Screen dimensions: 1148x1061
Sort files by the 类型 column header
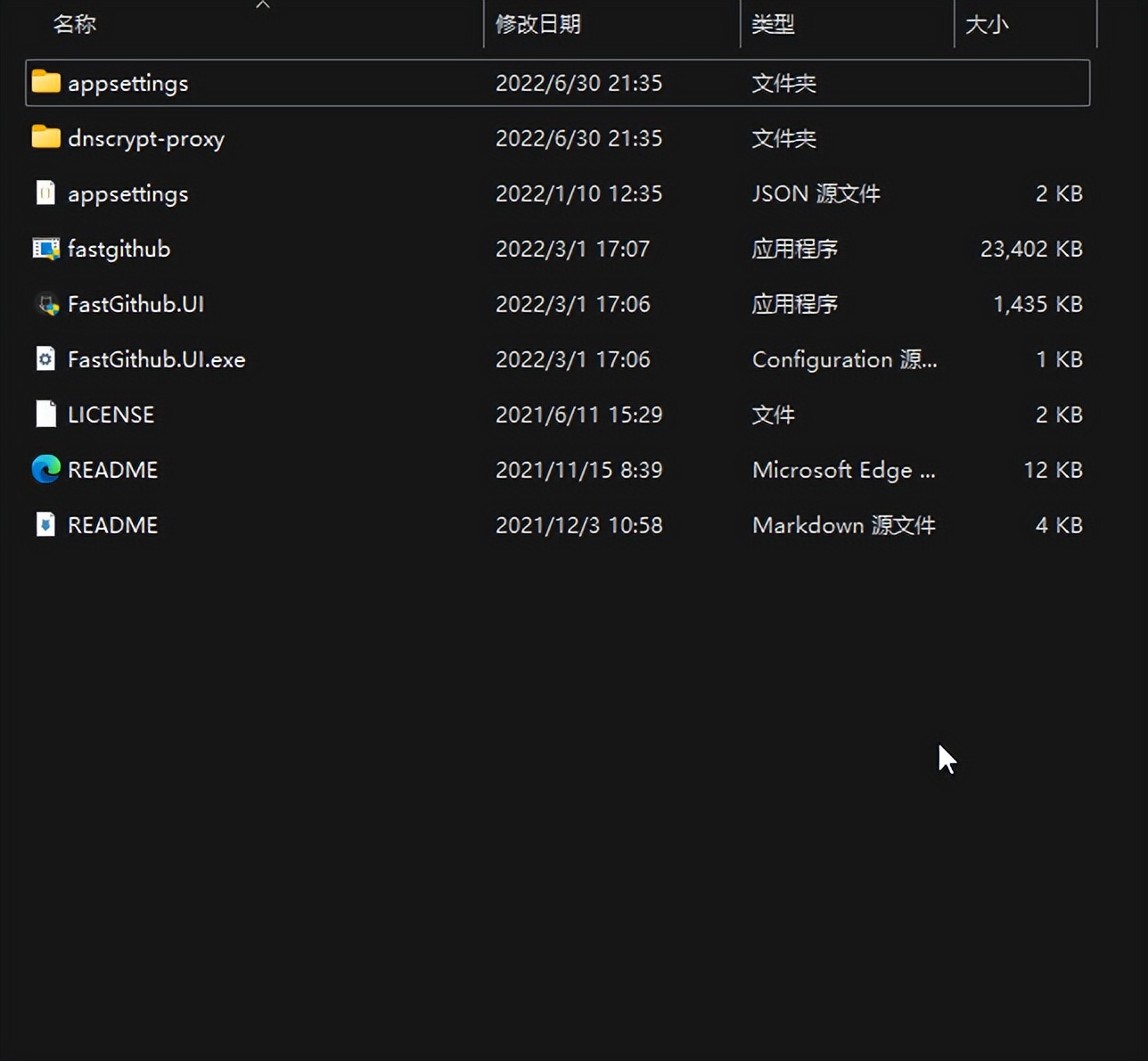pyautogui.click(x=774, y=24)
